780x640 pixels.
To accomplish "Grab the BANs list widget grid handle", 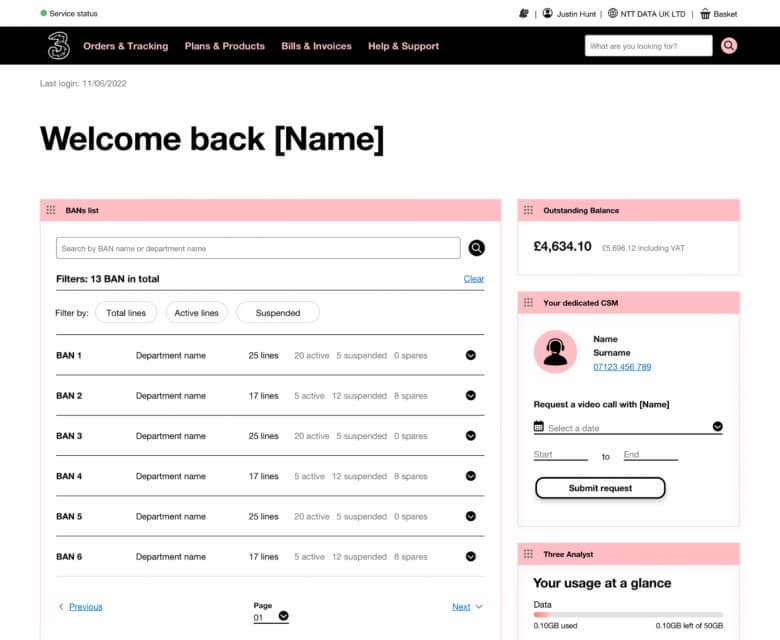I will click(x=51, y=210).
